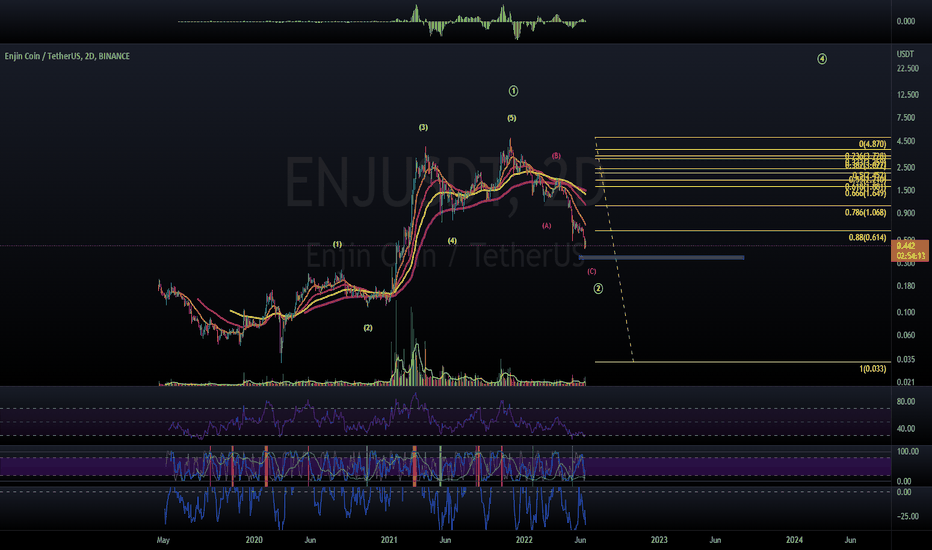Click the 80.00 RSI scale label
Screen dimensions: 932x550
click(x=906, y=402)
